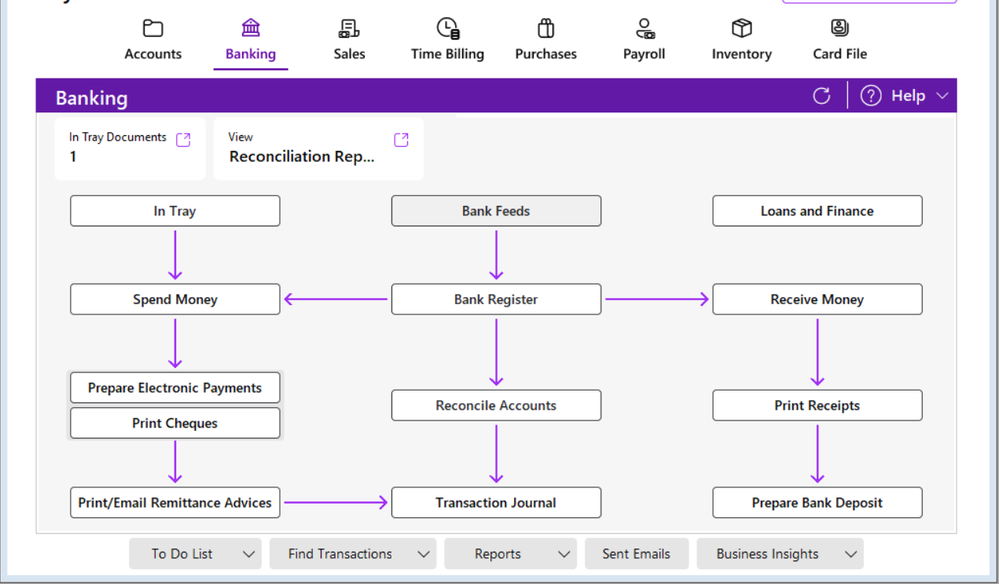Open Time Billing clock icon

point(448,28)
